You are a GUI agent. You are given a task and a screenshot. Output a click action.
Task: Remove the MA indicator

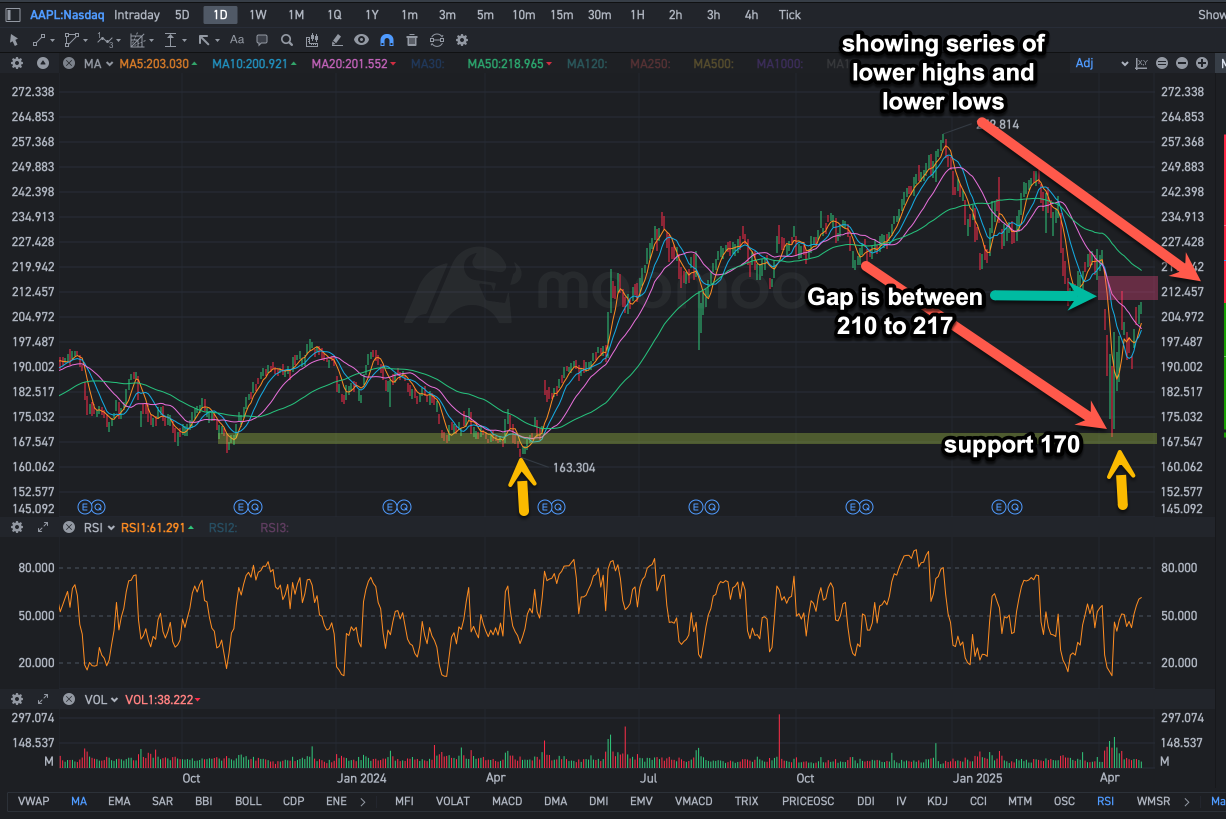click(69, 63)
